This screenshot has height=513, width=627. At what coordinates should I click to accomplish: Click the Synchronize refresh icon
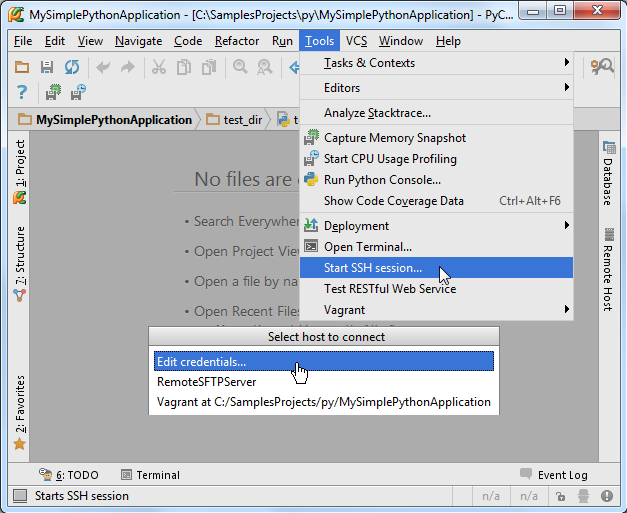pos(72,67)
